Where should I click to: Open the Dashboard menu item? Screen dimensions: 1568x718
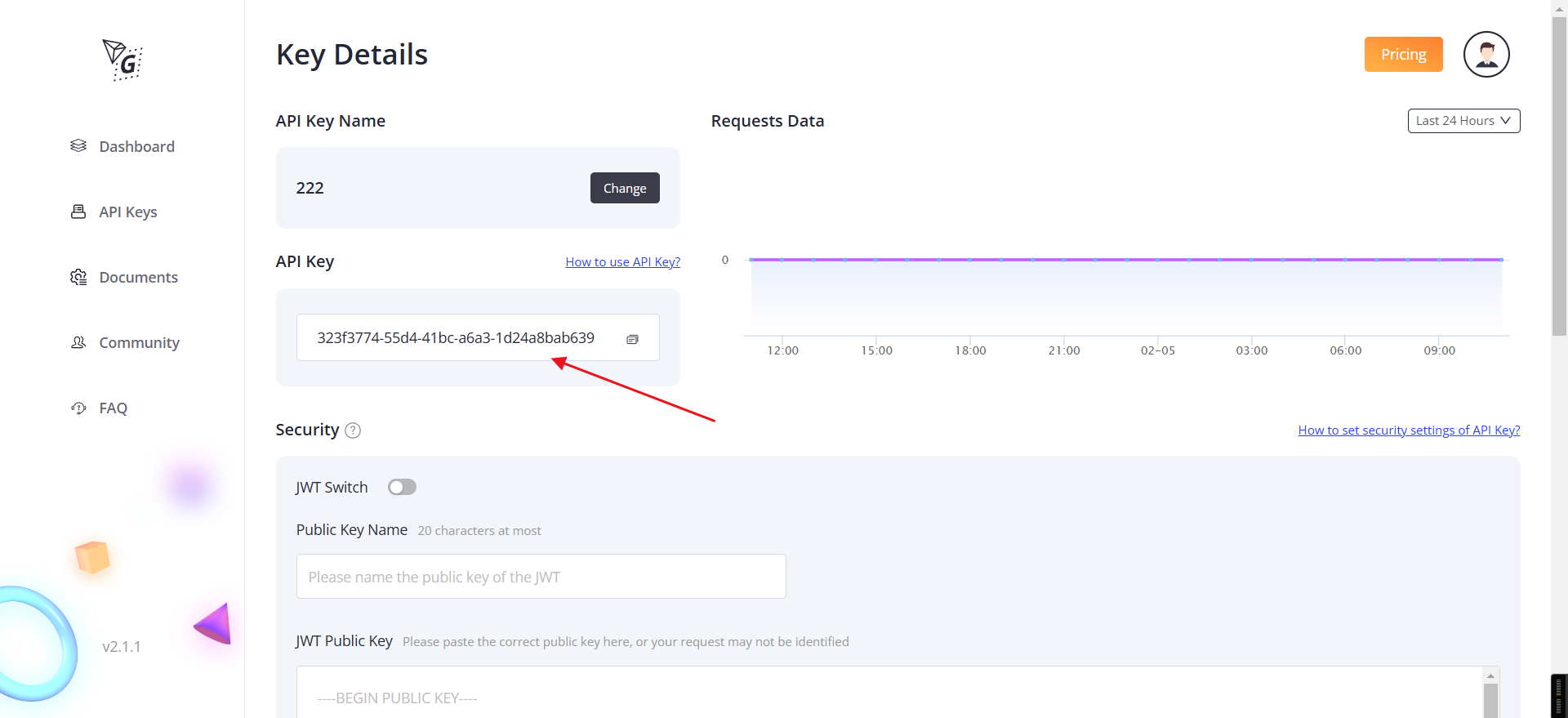pyautogui.click(x=136, y=146)
